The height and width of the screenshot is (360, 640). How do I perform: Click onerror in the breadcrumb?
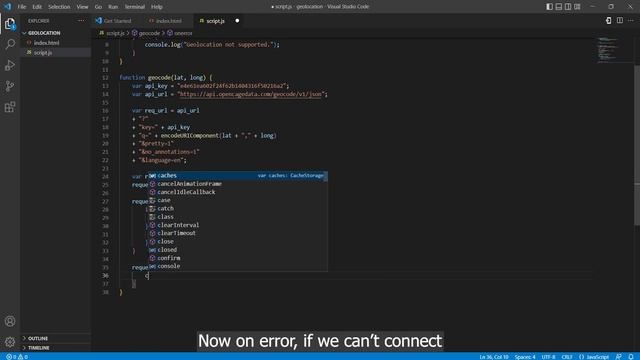pos(183,33)
